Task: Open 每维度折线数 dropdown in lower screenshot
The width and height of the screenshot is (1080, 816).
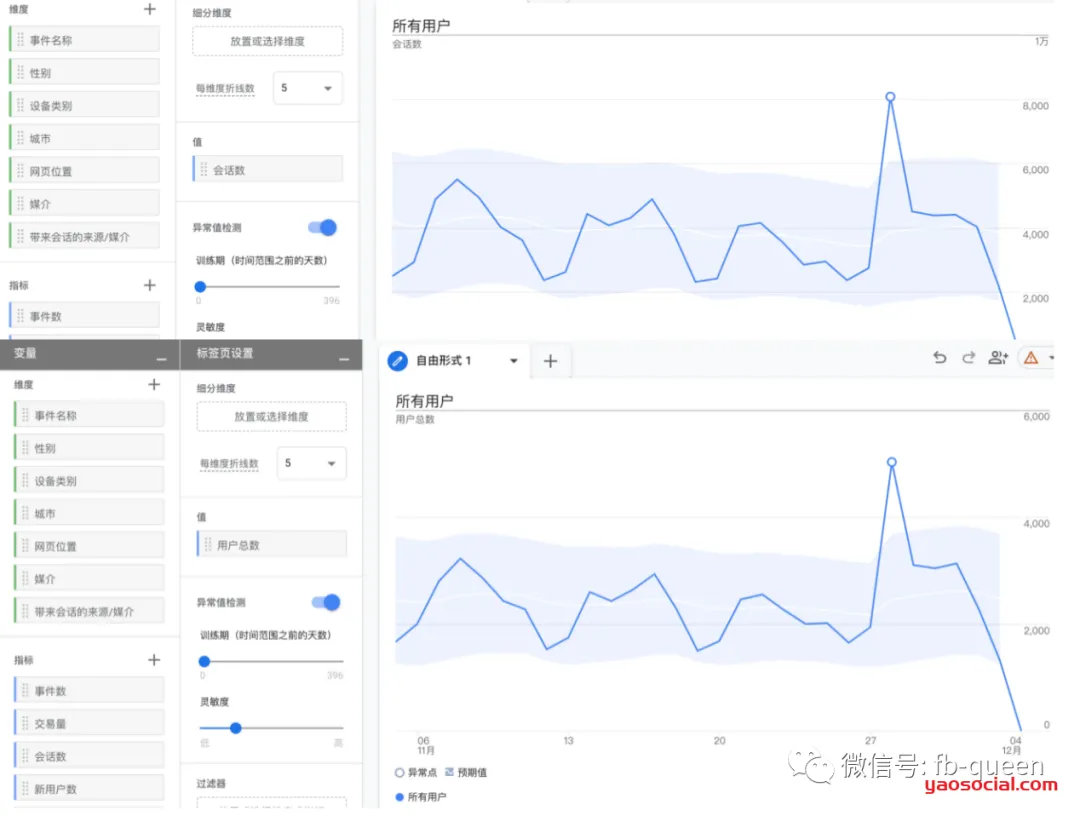Action: pyautogui.click(x=311, y=463)
